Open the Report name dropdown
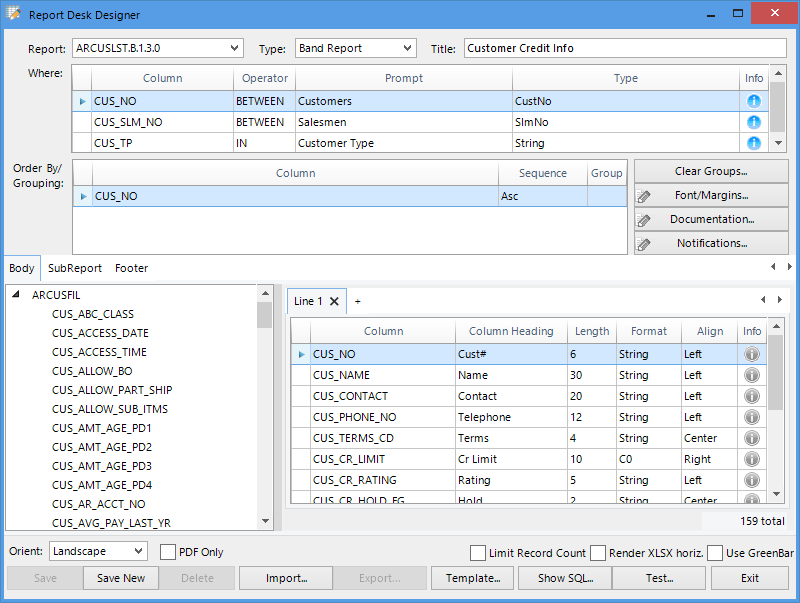This screenshot has height=603, width=800. tap(234, 48)
